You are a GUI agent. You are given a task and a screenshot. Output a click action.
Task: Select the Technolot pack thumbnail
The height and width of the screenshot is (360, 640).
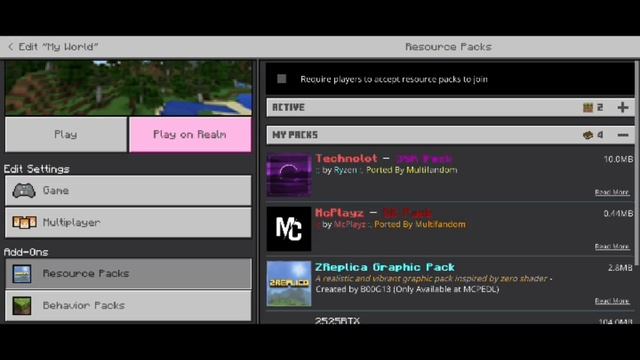[289, 175]
